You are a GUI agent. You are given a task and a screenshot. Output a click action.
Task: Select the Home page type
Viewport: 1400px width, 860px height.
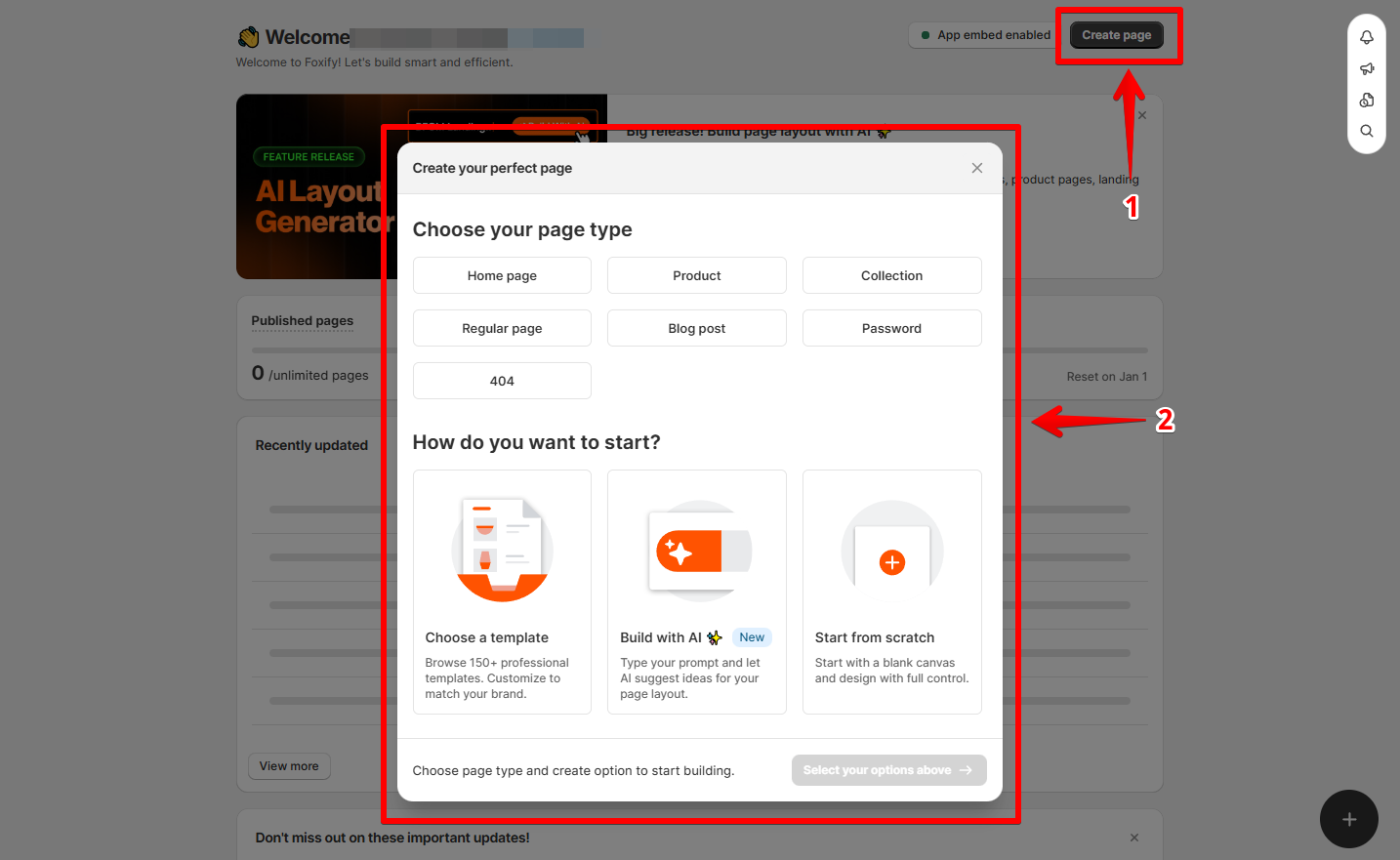pyautogui.click(x=502, y=275)
